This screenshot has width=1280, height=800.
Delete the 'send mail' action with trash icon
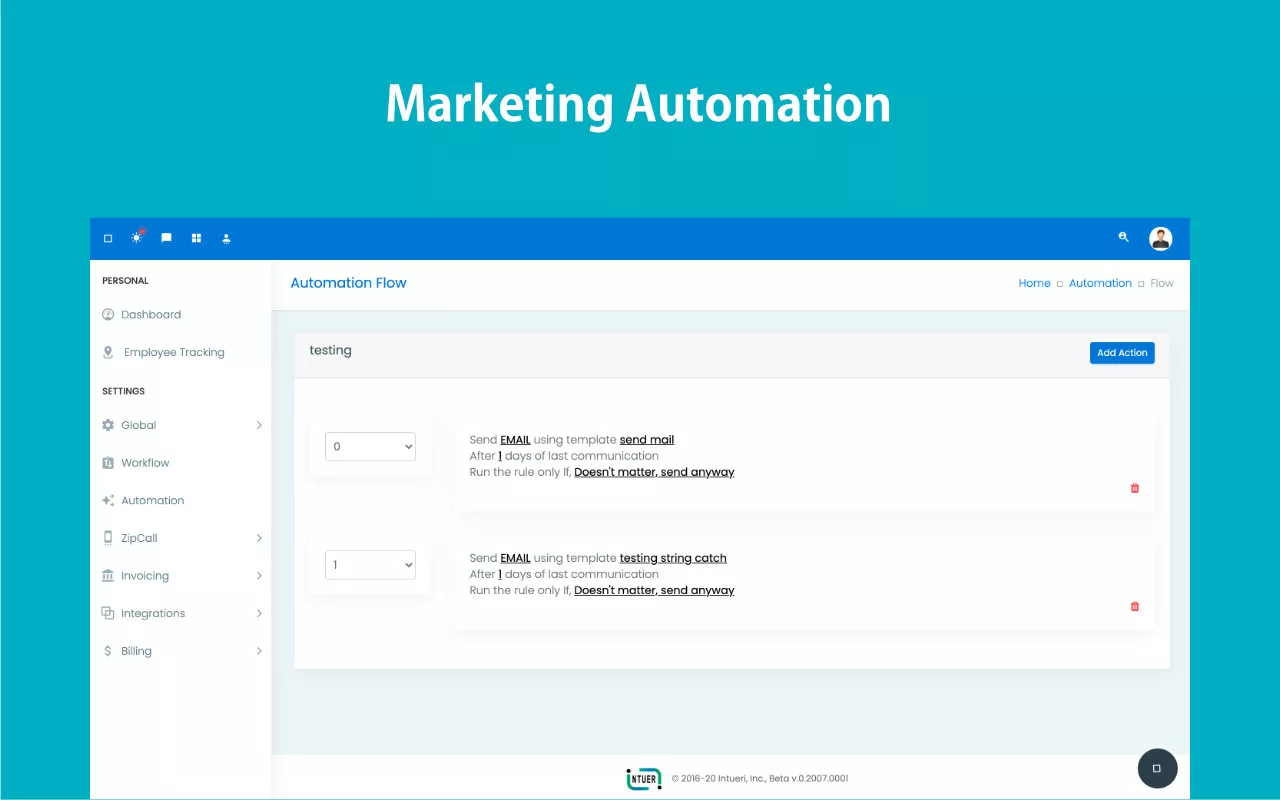1134,488
